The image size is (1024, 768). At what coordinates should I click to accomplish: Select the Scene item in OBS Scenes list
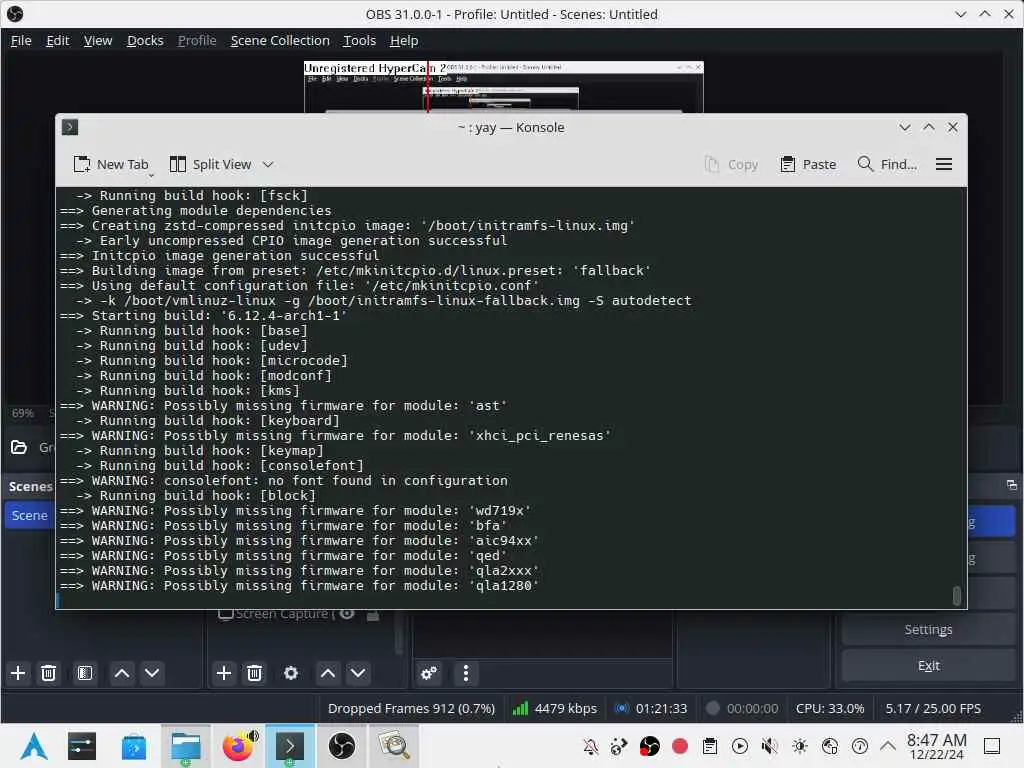click(x=29, y=515)
